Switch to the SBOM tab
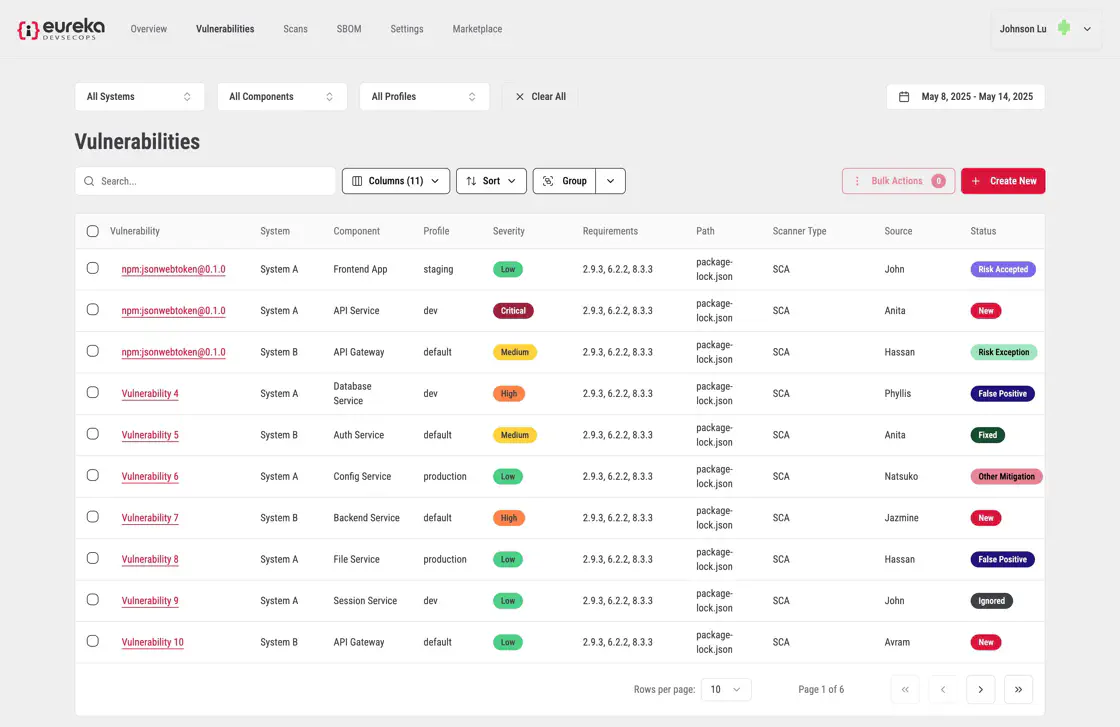The image size is (1120, 727). coord(350,29)
